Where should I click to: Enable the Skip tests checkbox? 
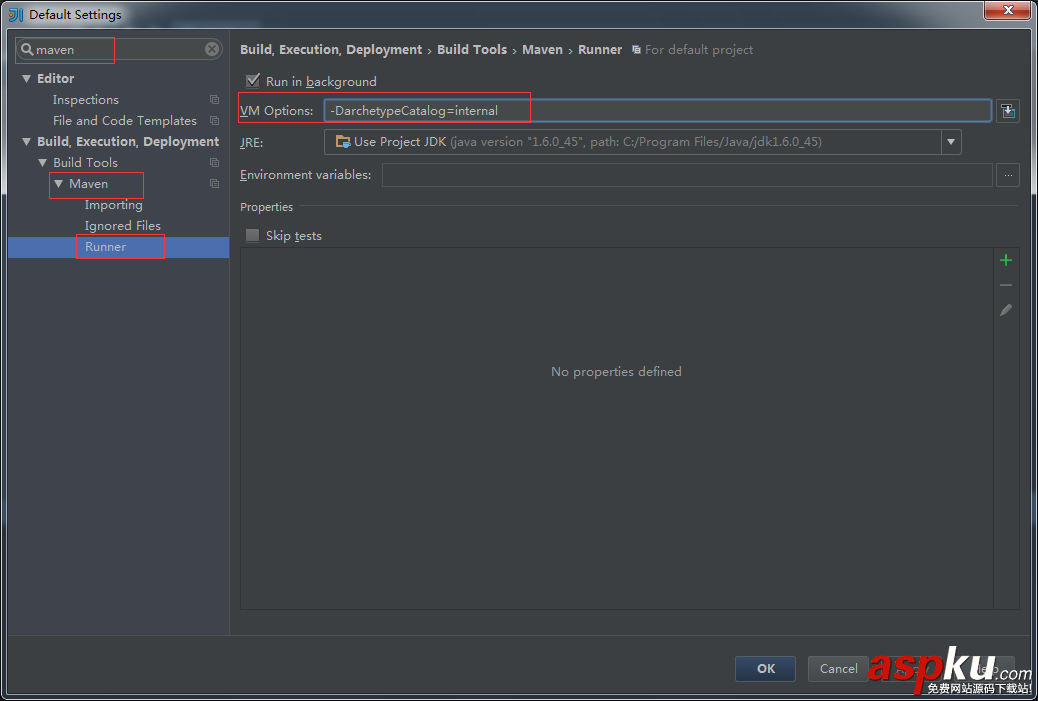point(253,236)
